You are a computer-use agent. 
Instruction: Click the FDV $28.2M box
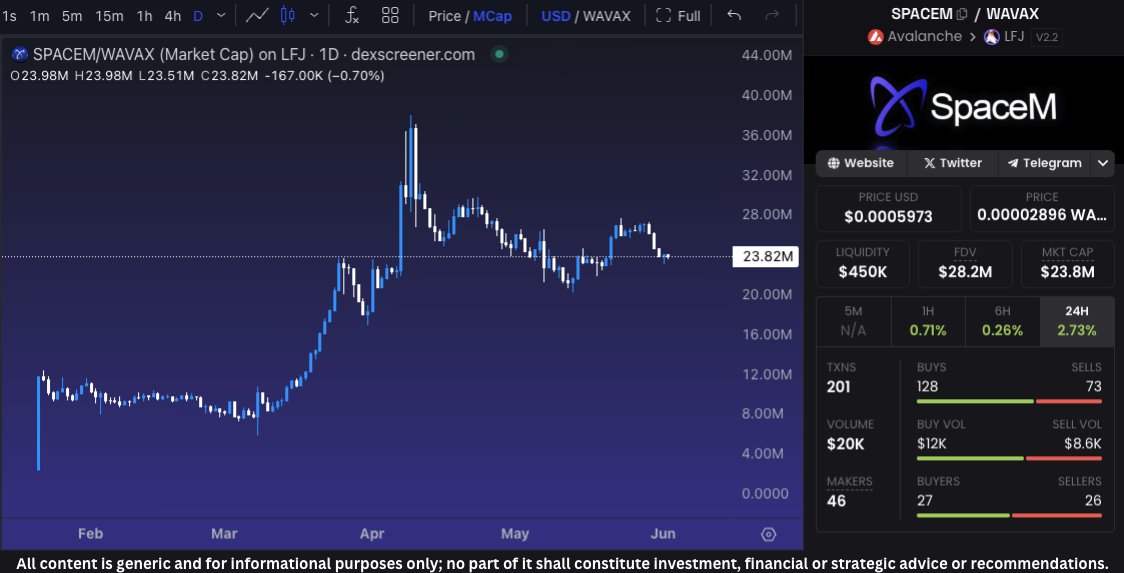coord(965,263)
